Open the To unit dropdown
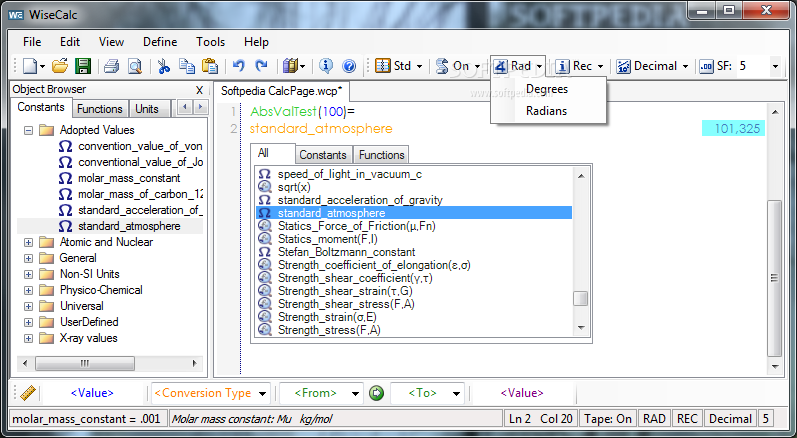The height and width of the screenshot is (438, 797). [456, 394]
